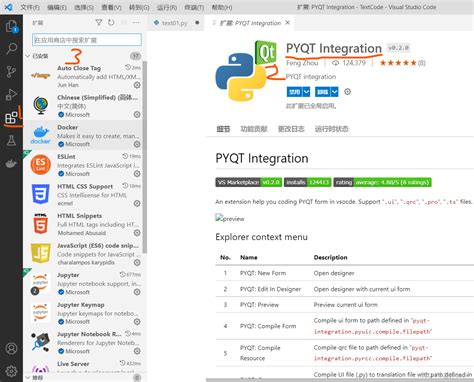Click the VS Marketplace v0.2.0 badge
The image size is (474, 382).
[x=249, y=182]
